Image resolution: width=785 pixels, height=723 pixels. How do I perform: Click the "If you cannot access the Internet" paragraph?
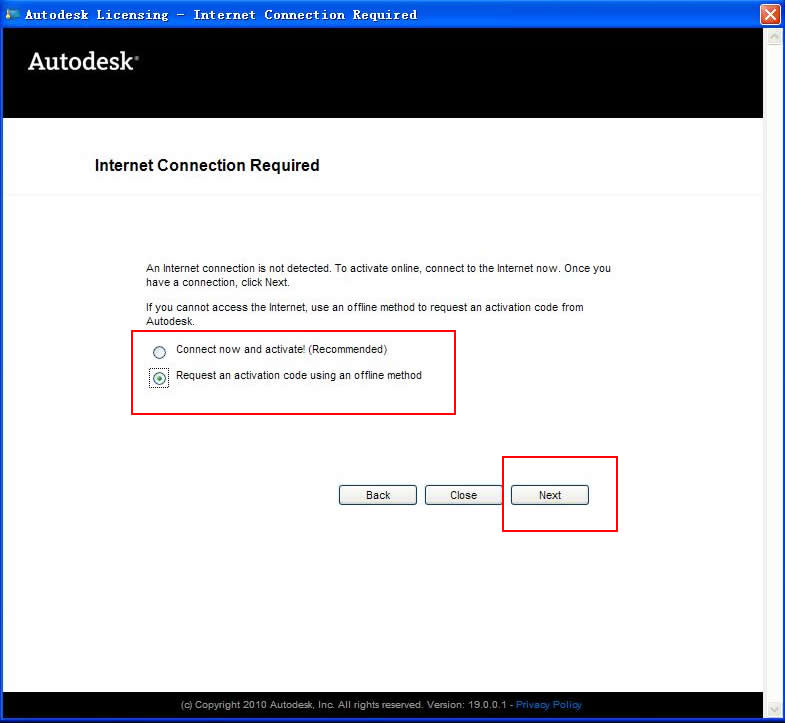coord(364,314)
